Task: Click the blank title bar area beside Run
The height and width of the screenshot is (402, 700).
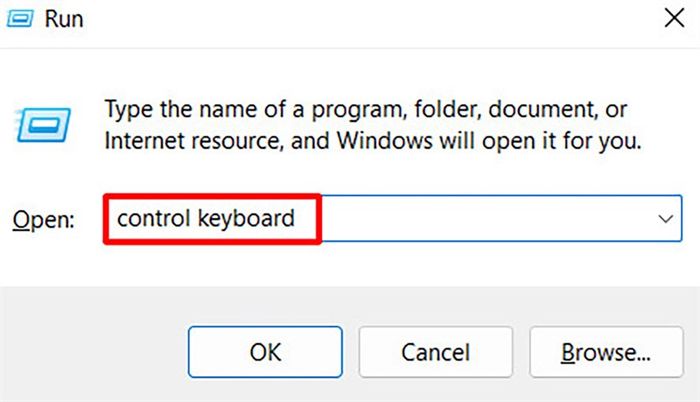Action: click(371, 20)
